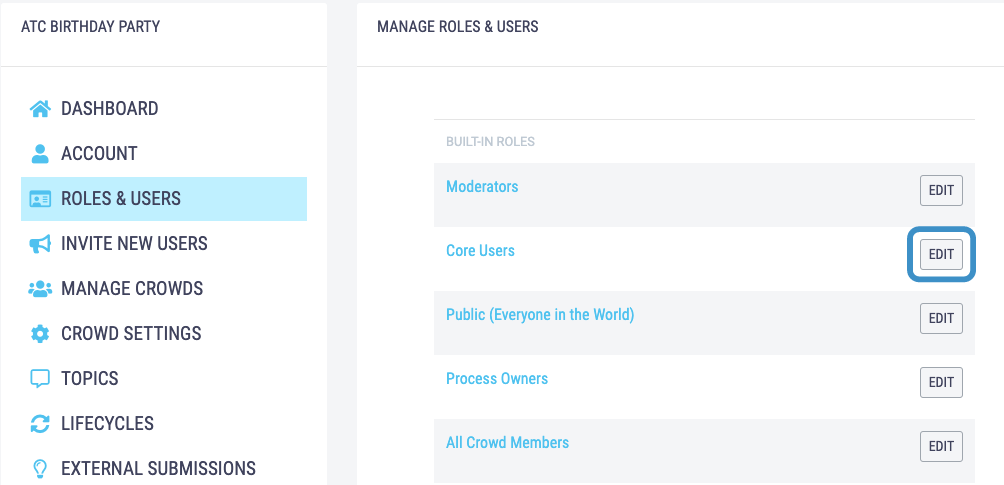Viewport: 1004px width, 485px height.
Task: Click the Dashboard house icon
Action: (40, 109)
